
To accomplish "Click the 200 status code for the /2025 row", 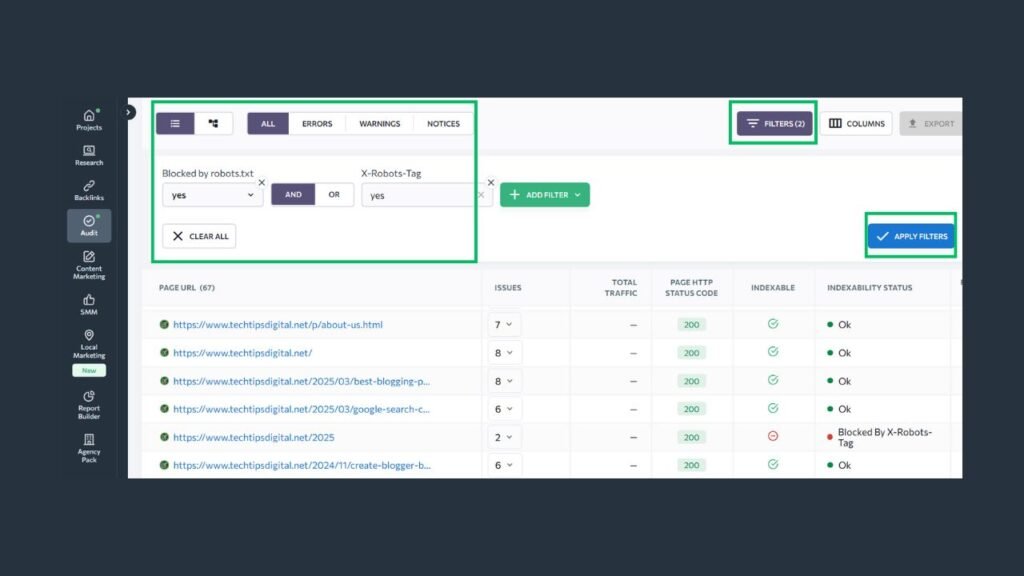I will (x=692, y=438).
